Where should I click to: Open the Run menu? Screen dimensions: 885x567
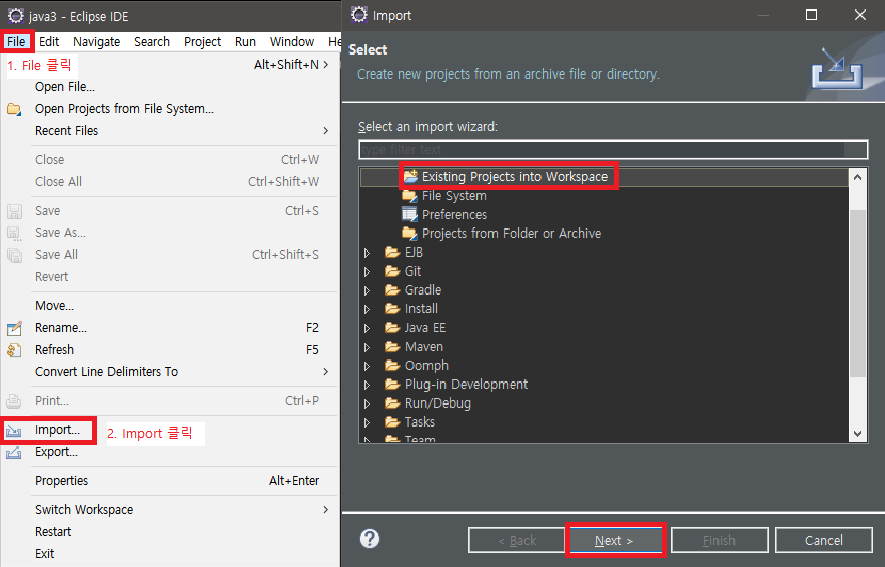[246, 42]
